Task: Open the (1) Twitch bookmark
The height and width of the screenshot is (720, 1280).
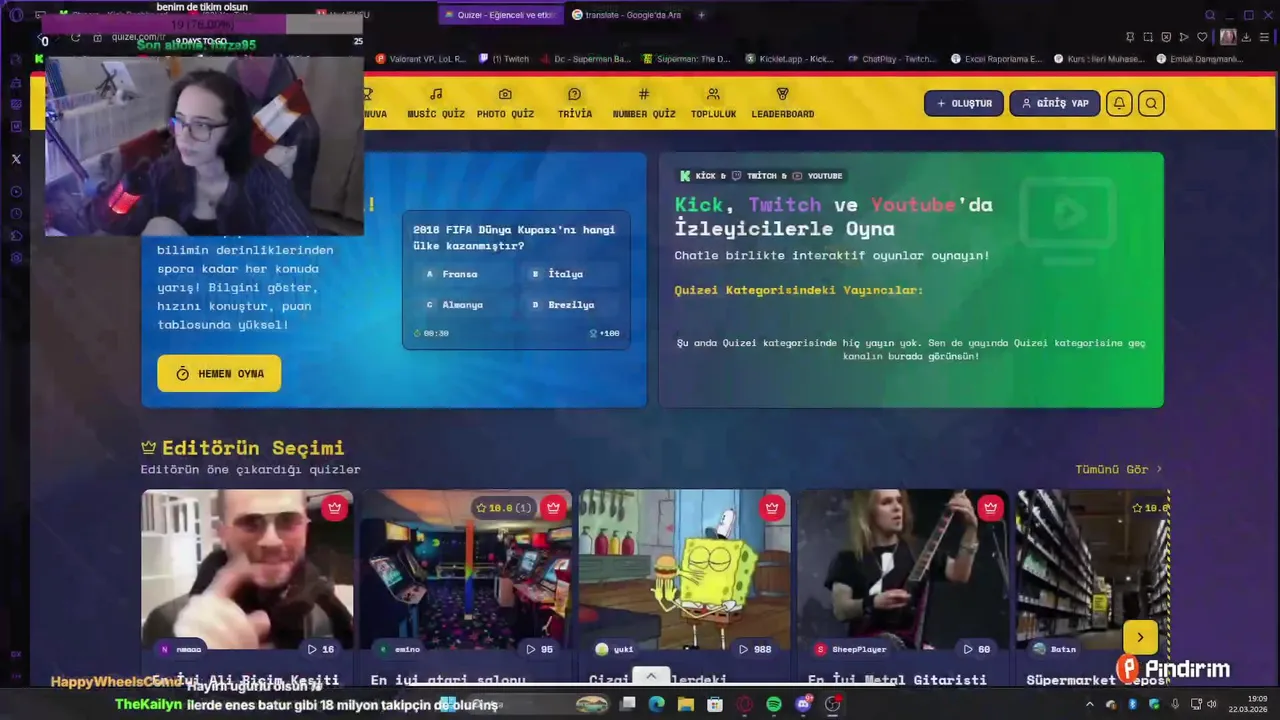Action: coord(504,59)
